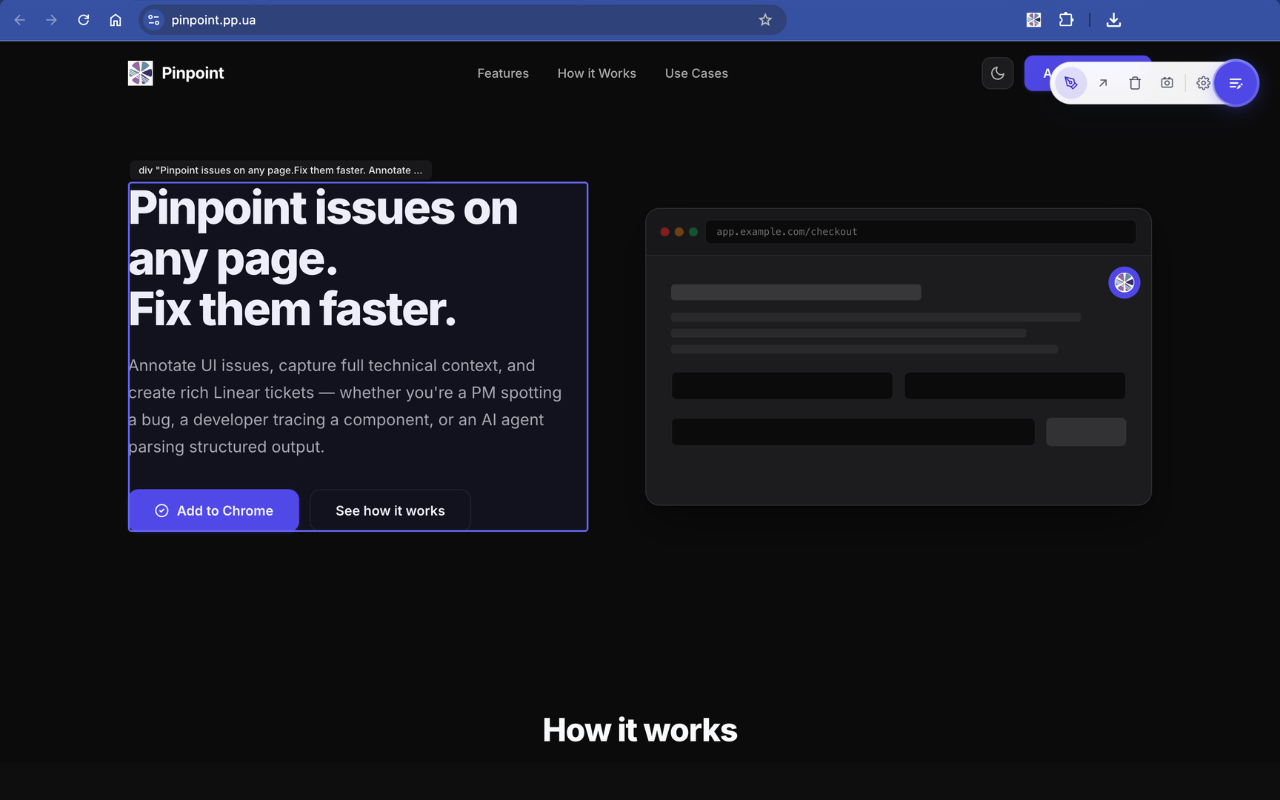Click the partially hidden header purple button

(x=1037, y=73)
